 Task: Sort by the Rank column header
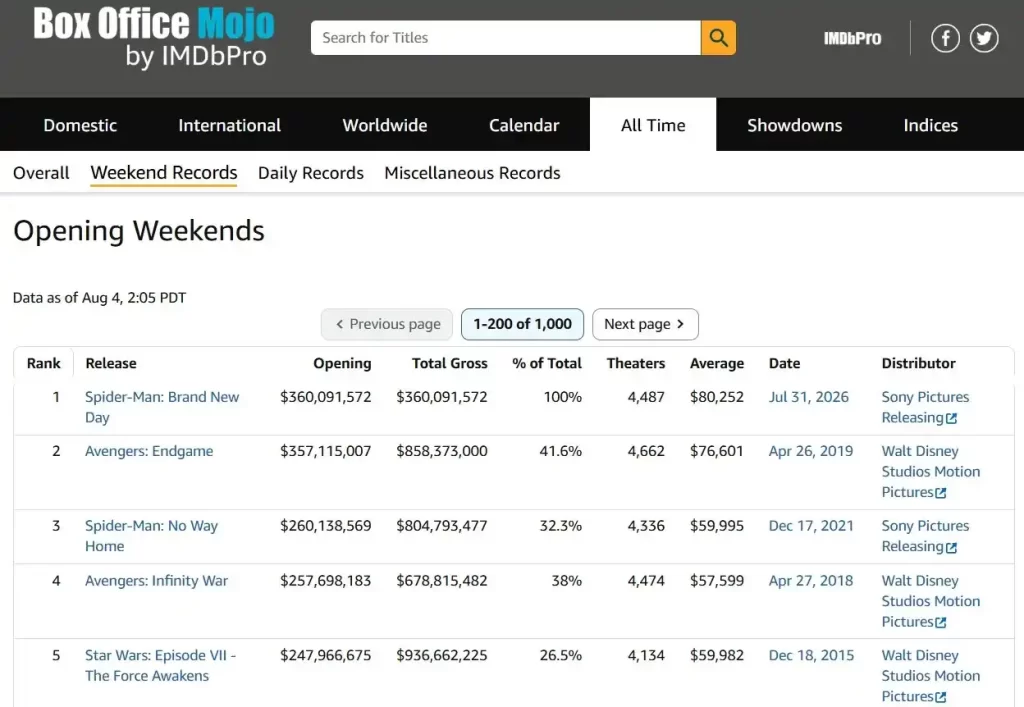[x=44, y=363]
